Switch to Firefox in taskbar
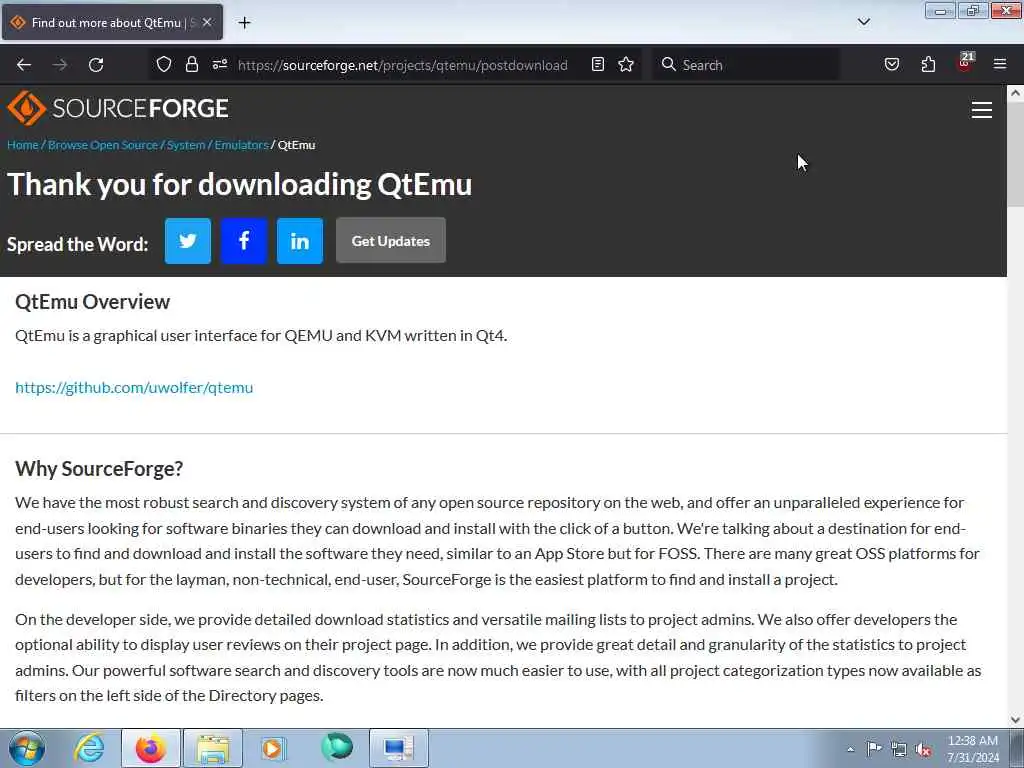This screenshot has width=1024, height=768. point(150,748)
